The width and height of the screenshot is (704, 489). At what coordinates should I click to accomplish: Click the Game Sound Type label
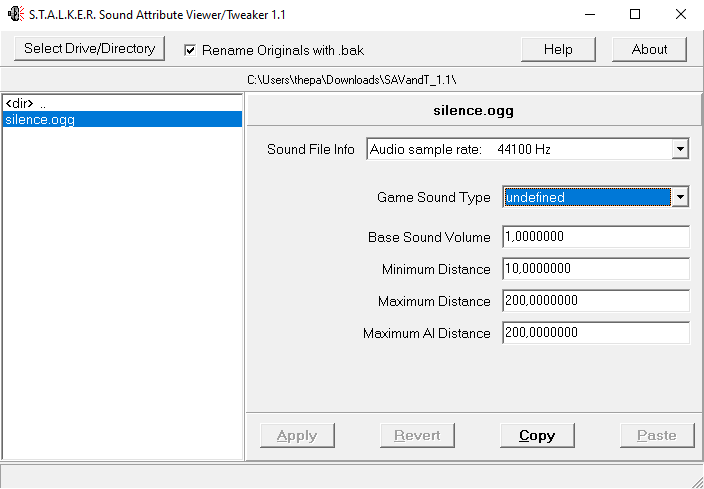point(433,198)
